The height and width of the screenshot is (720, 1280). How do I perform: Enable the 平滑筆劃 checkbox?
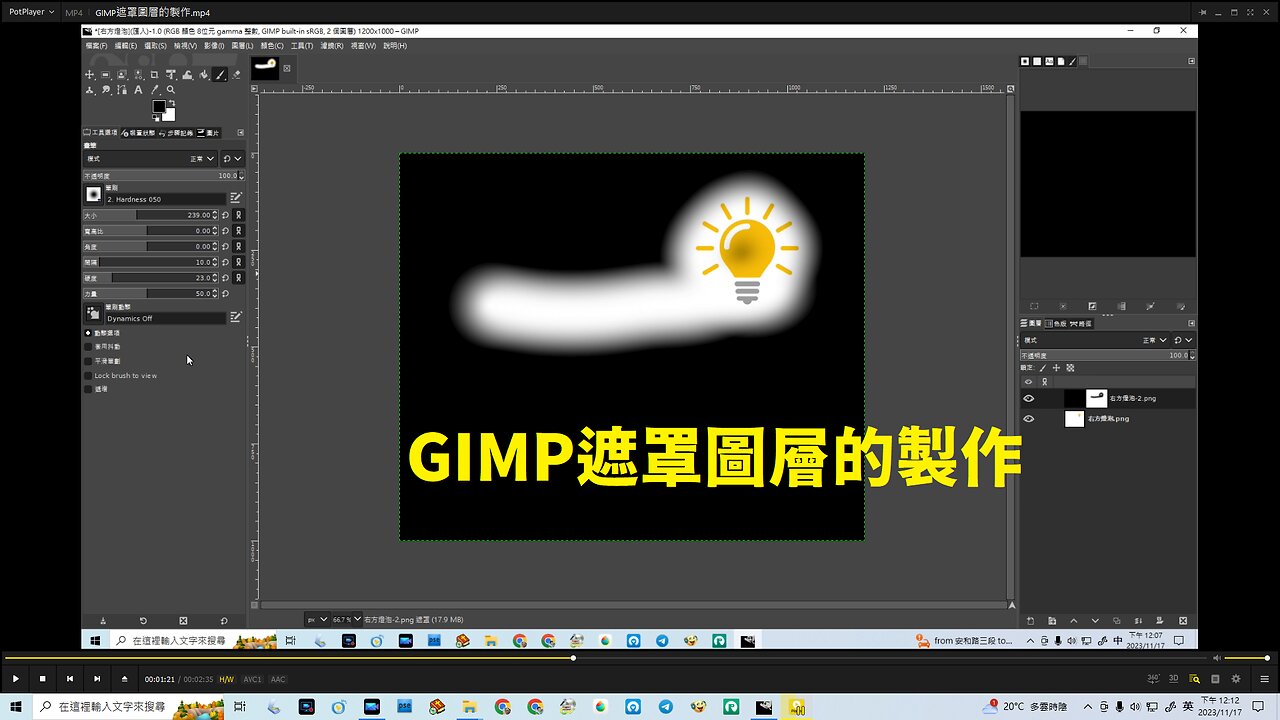coord(88,361)
